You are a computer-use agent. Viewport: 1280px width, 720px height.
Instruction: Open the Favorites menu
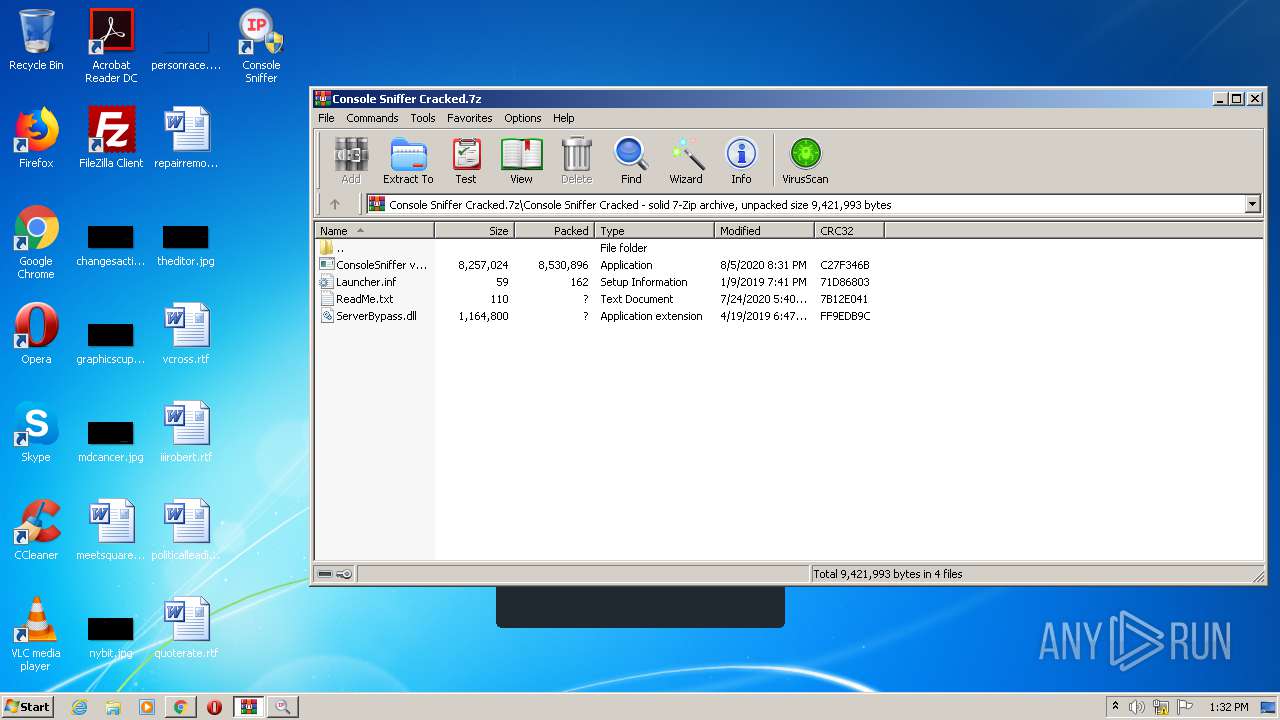click(x=470, y=118)
